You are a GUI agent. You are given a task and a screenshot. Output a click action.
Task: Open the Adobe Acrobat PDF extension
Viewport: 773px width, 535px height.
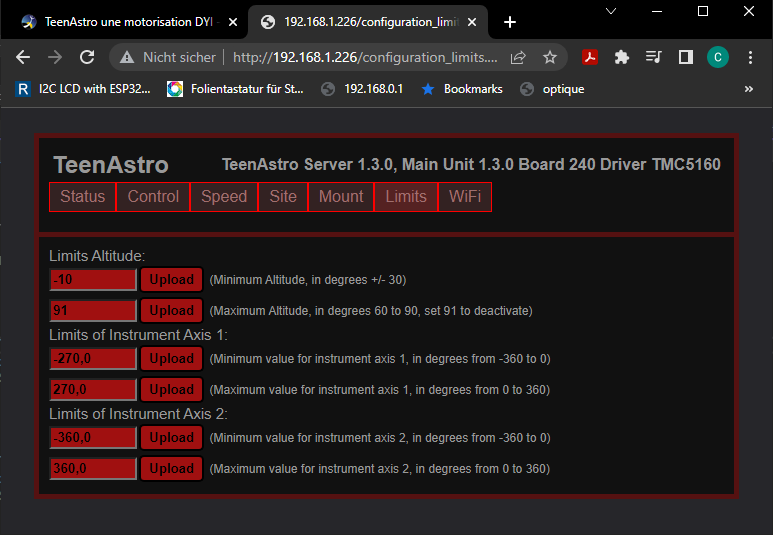tap(590, 57)
